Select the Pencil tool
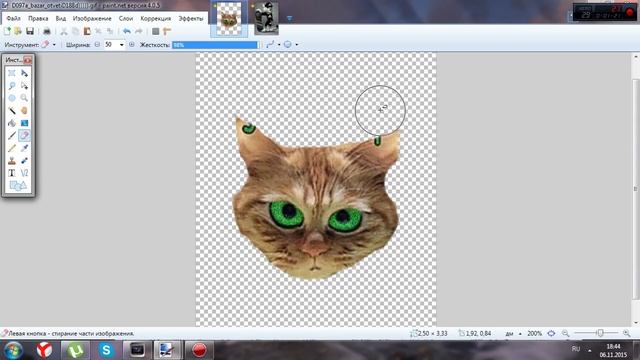The width and height of the screenshot is (640, 360). coord(12,148)
